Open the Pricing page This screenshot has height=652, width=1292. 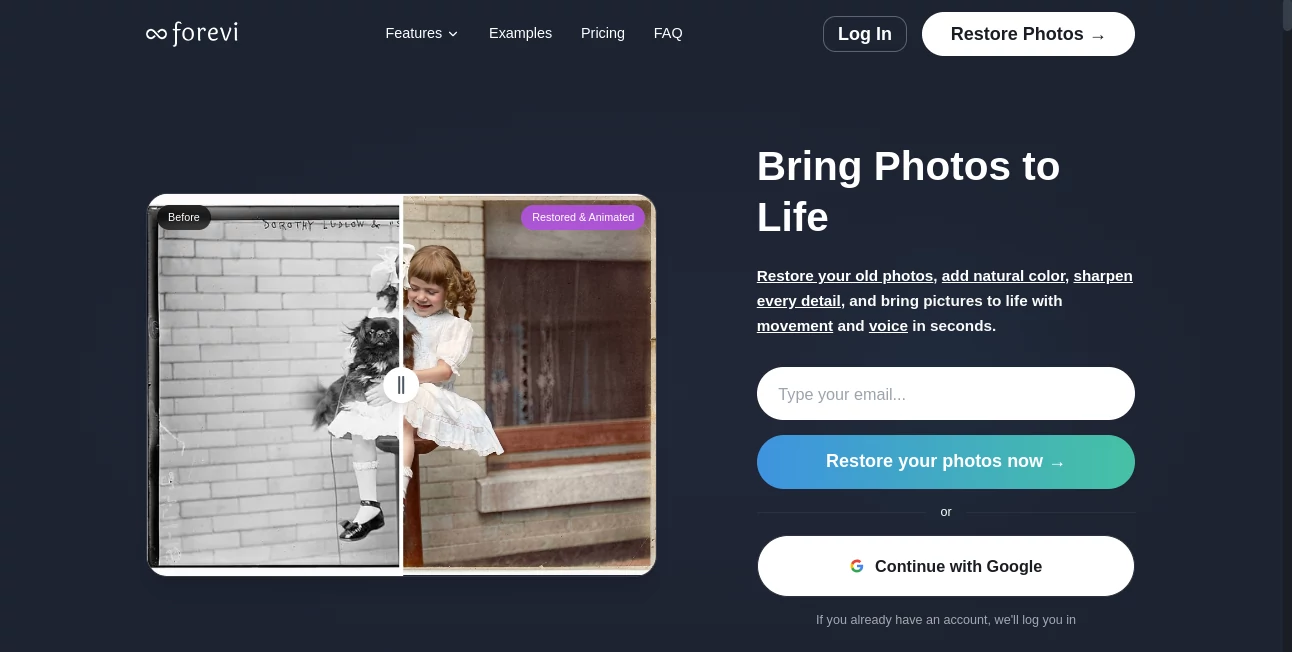click(603, 33)
